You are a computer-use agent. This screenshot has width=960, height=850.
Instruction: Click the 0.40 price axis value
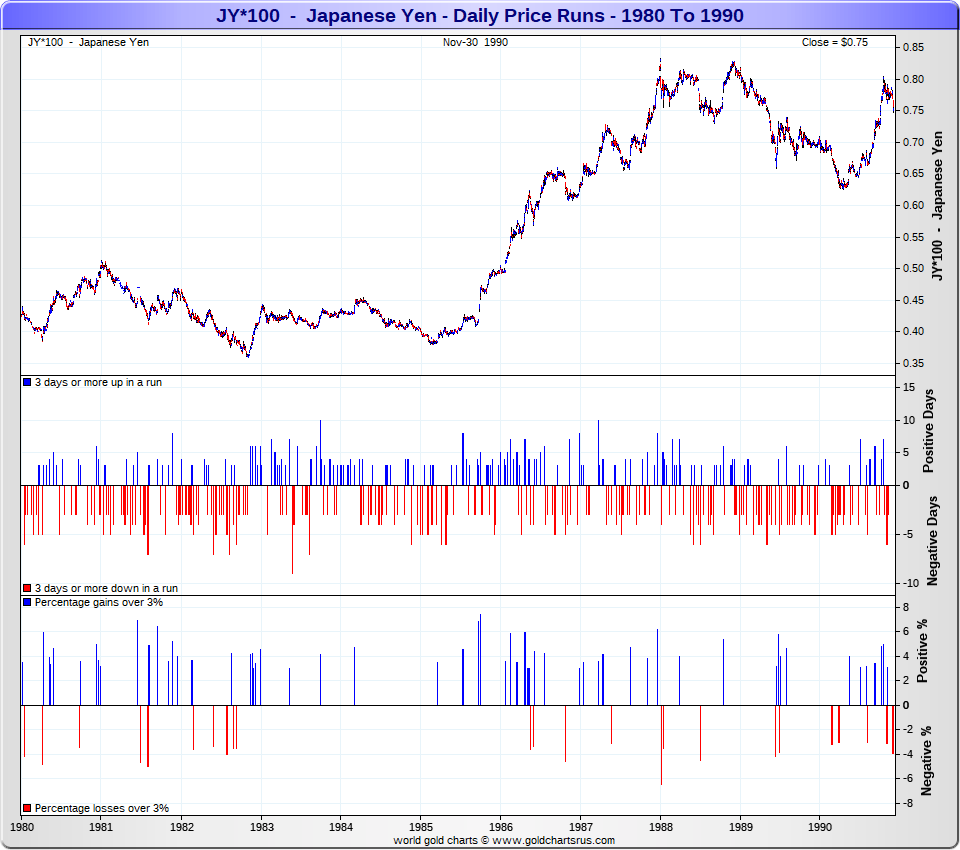click(913, 331)
